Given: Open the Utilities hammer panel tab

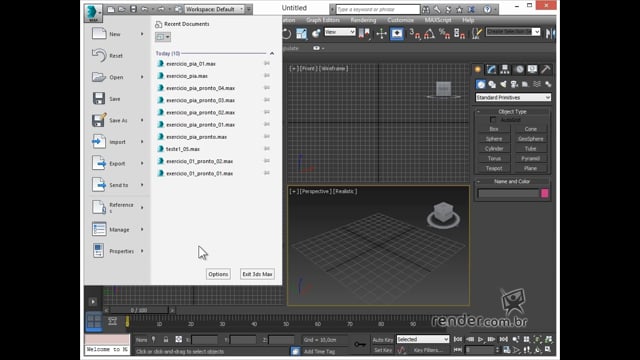Looking at the screenshot, I should [546, 69].
